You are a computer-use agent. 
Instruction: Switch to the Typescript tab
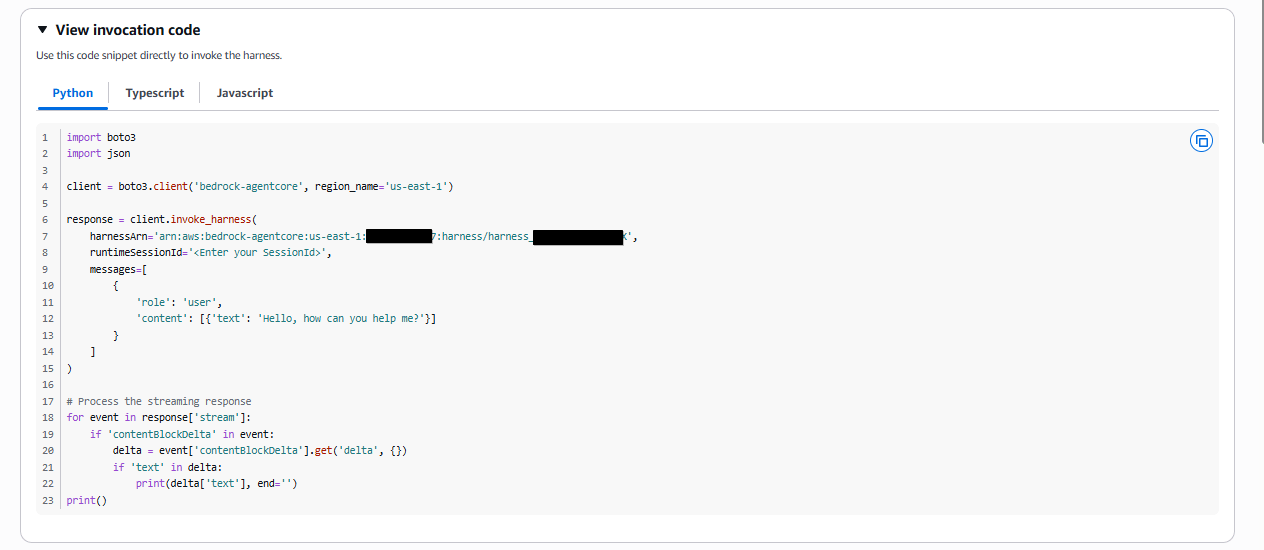click(x=154, y=93)
